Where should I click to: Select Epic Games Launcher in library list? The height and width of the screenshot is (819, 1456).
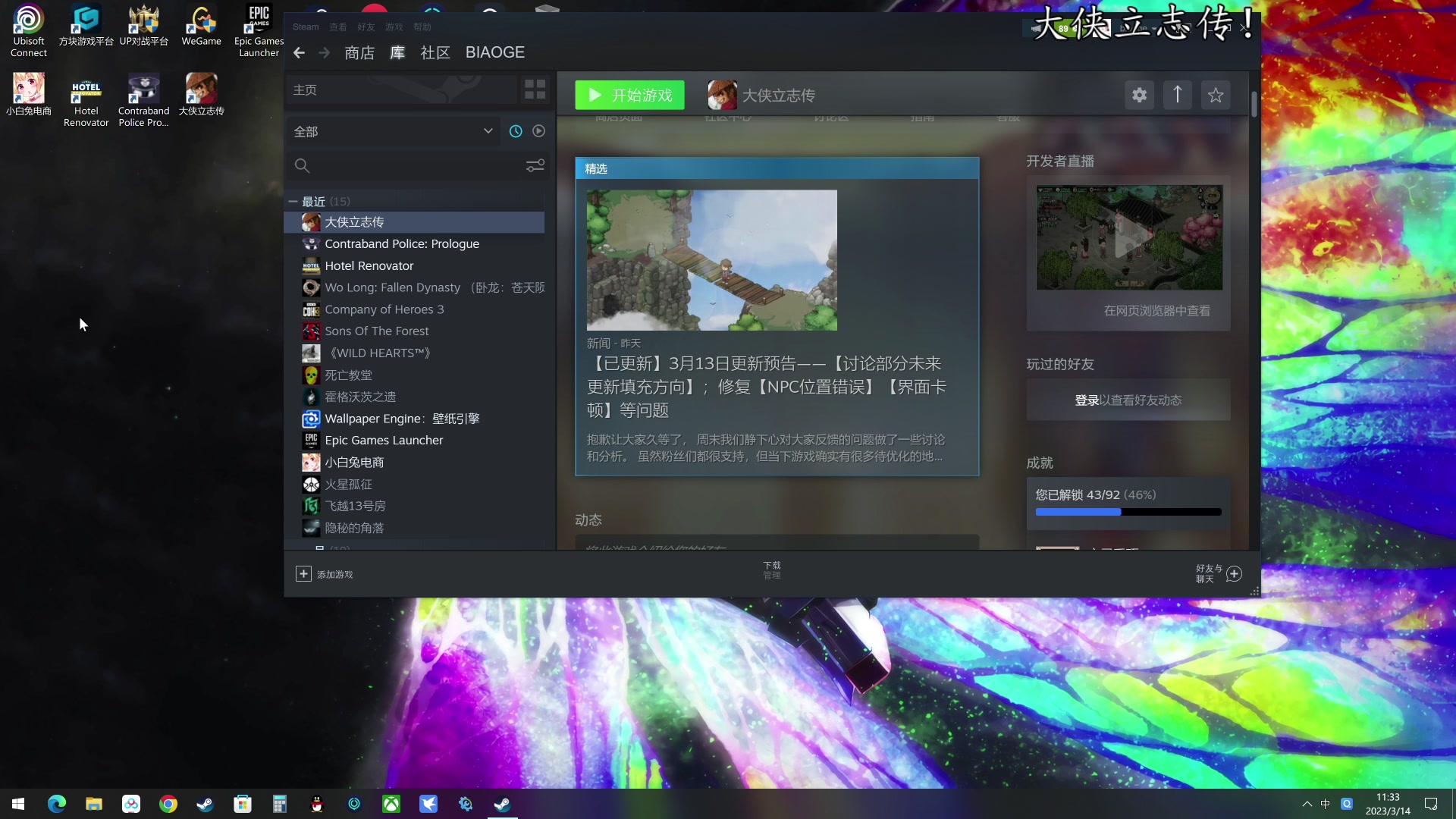pos(415,441)
